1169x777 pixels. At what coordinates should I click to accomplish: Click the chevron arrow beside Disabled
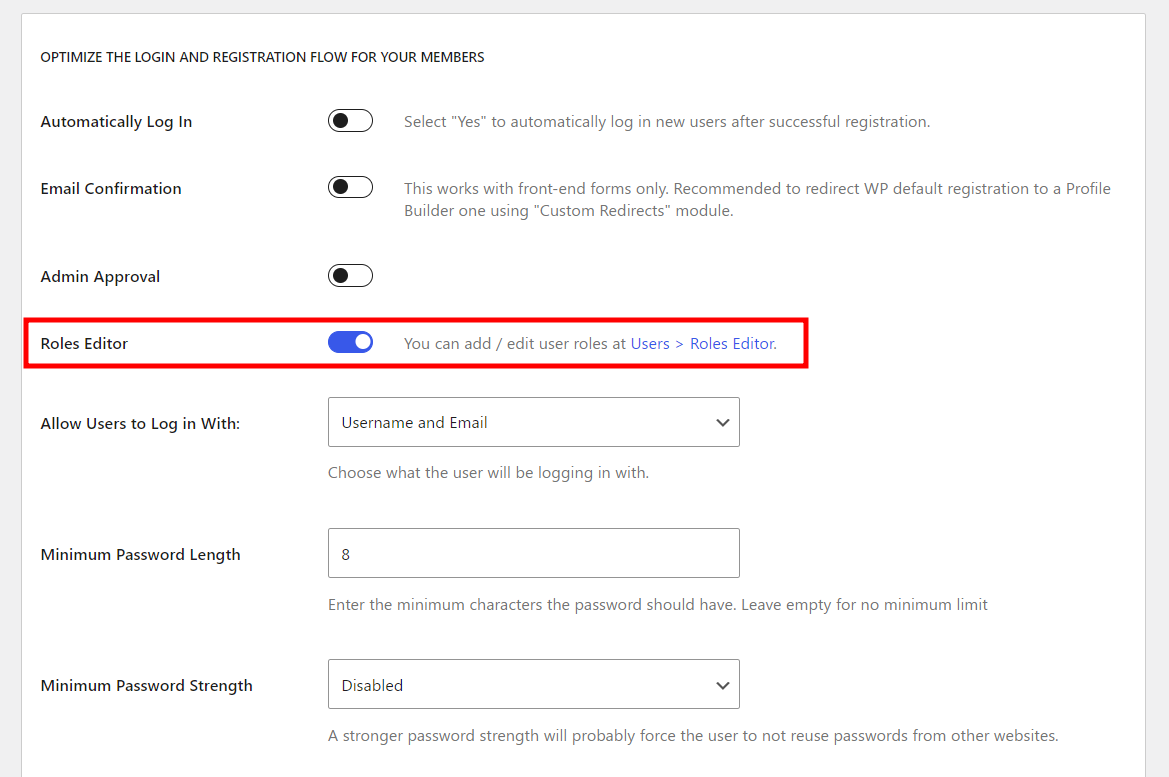tap(722, 686)
